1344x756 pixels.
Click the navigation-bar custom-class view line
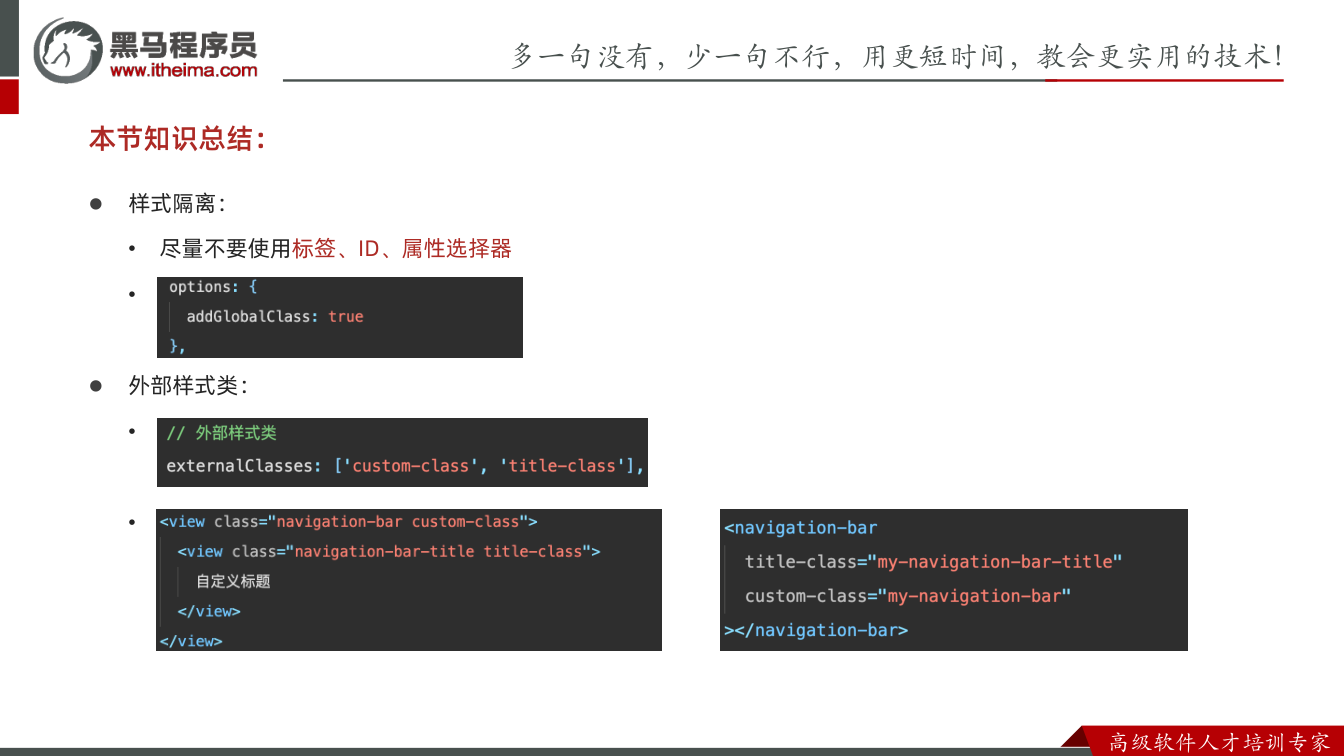348,521
